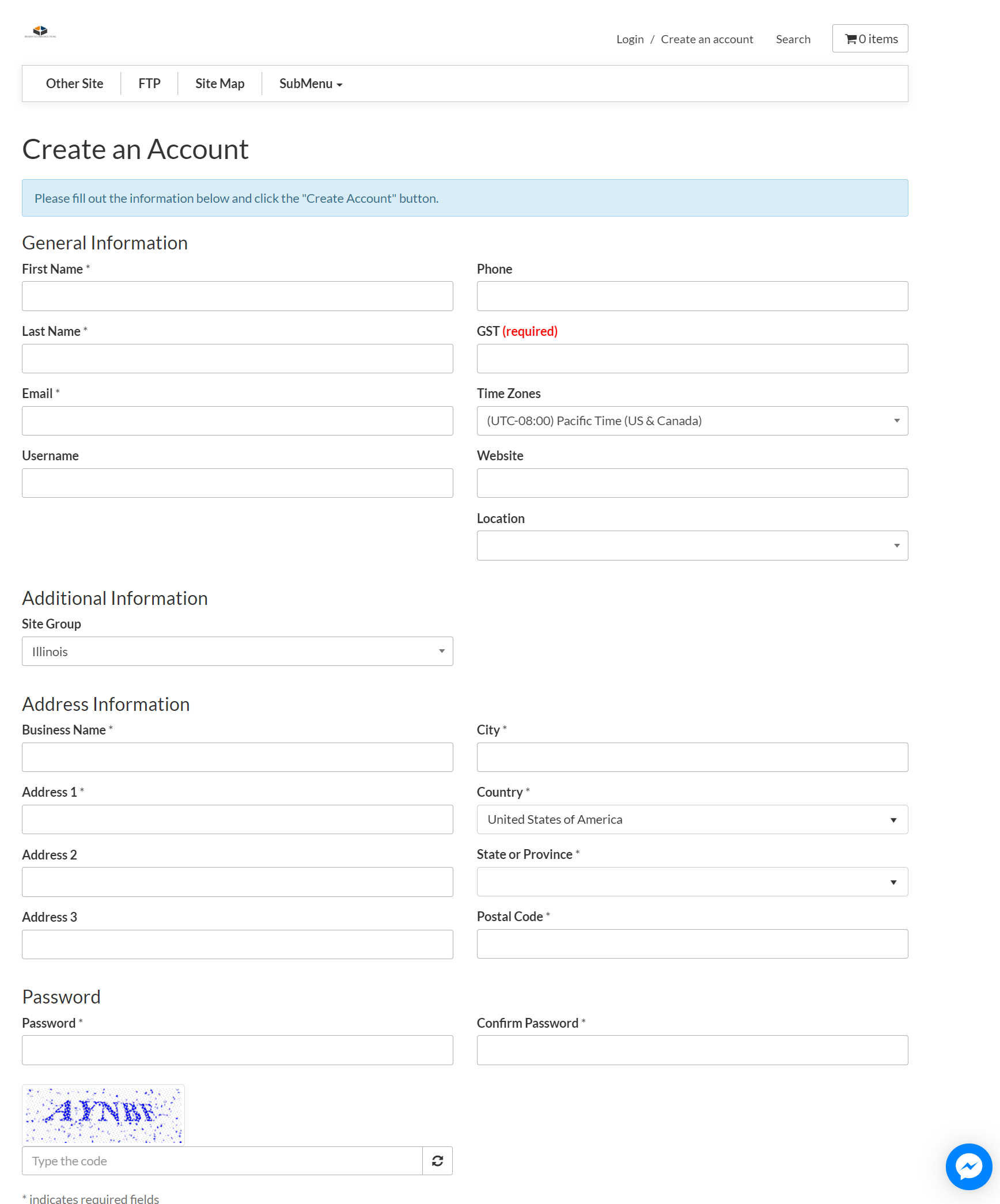Focus the Website field

pos(692,483)
